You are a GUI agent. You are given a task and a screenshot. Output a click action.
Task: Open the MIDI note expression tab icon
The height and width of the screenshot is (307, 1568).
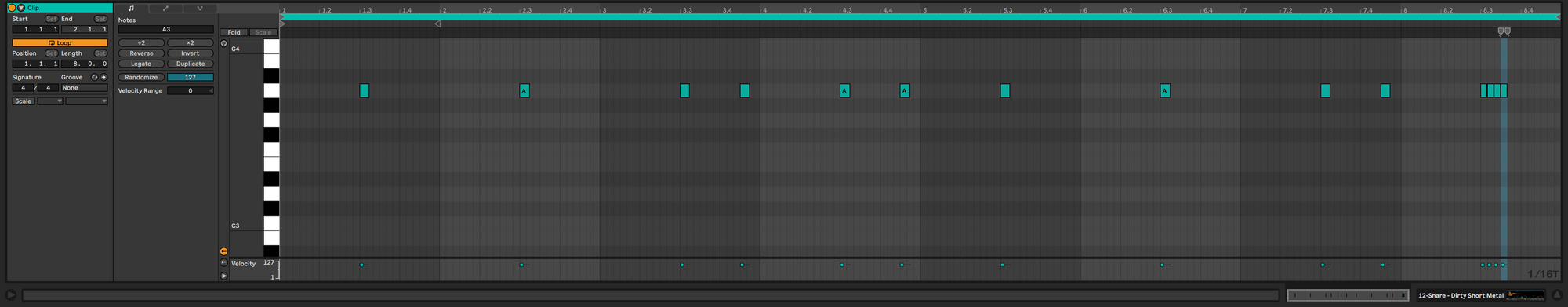click(x=200, y=9)
